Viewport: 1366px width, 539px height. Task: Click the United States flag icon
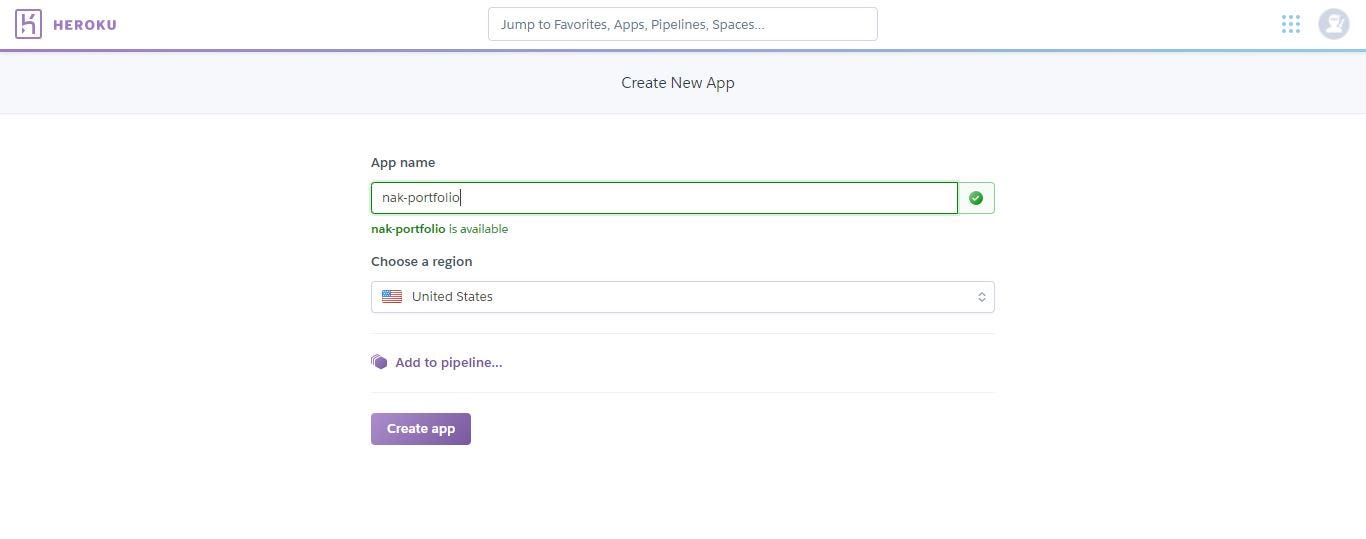tap(392, 297)
